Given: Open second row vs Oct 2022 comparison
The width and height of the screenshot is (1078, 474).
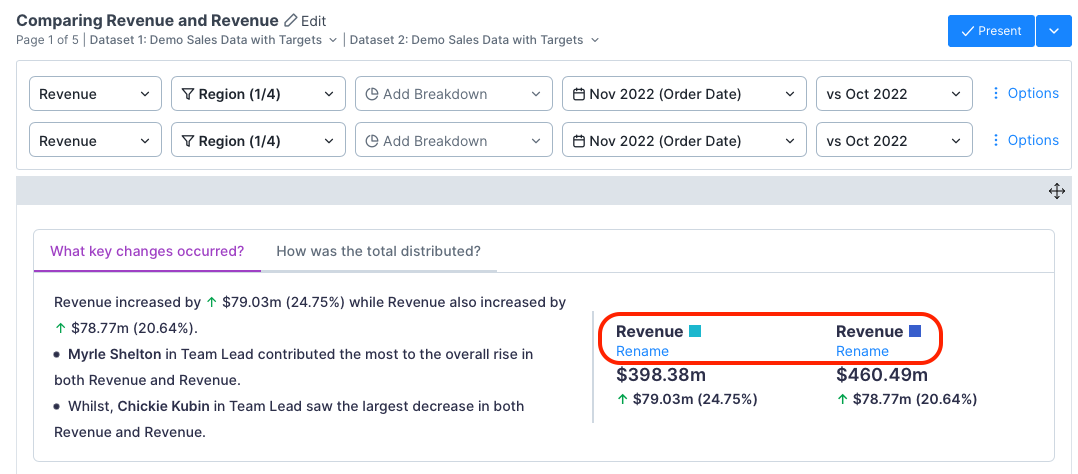Looking at the screenshot, I should 894,141.
